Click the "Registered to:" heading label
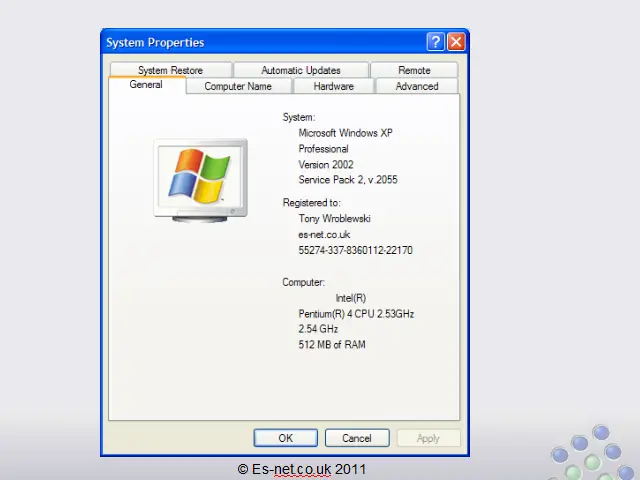This screenshot has height=480, width=640. click(x=311, y=202)
